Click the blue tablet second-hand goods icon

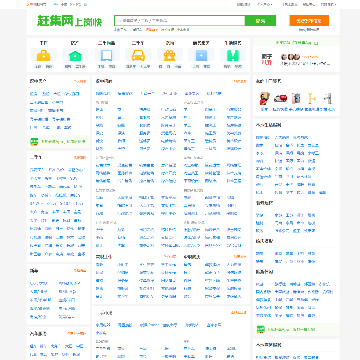pyautogui.click(x=107, y=55)
